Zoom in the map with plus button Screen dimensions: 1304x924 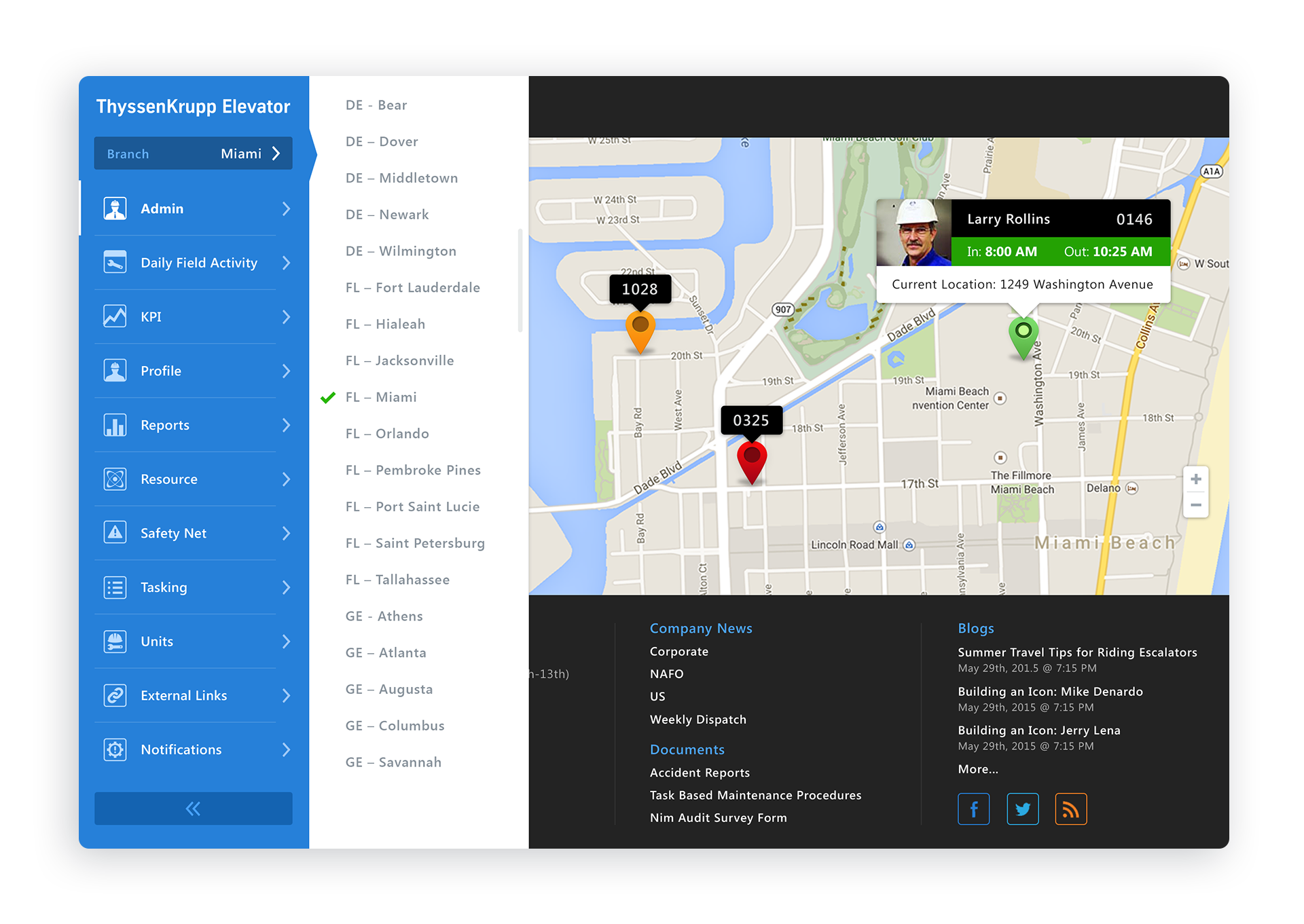[x=1196, y=479]
